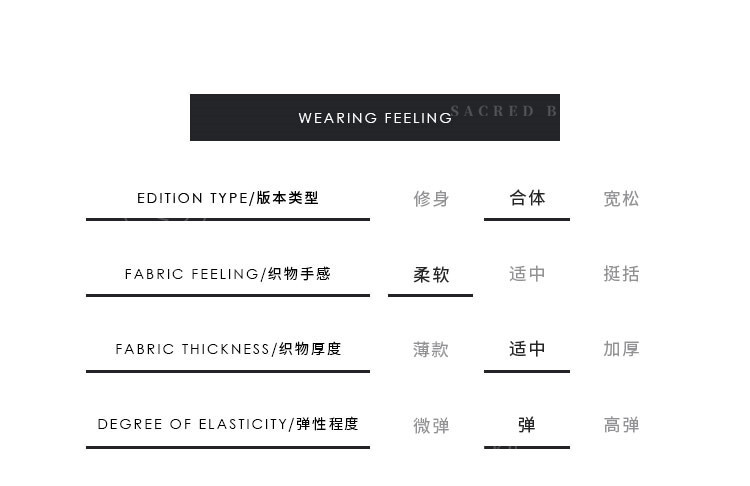The image size is (750, 486).
Task: Click the FABRIC THICKNESS label text
Action: [192, 349]
